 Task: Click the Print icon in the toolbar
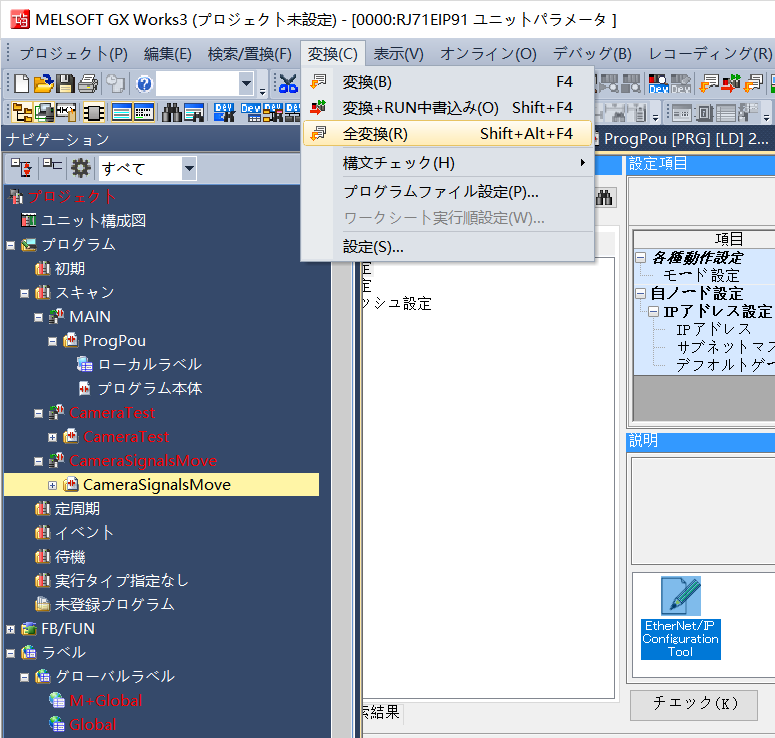point(88,84)
